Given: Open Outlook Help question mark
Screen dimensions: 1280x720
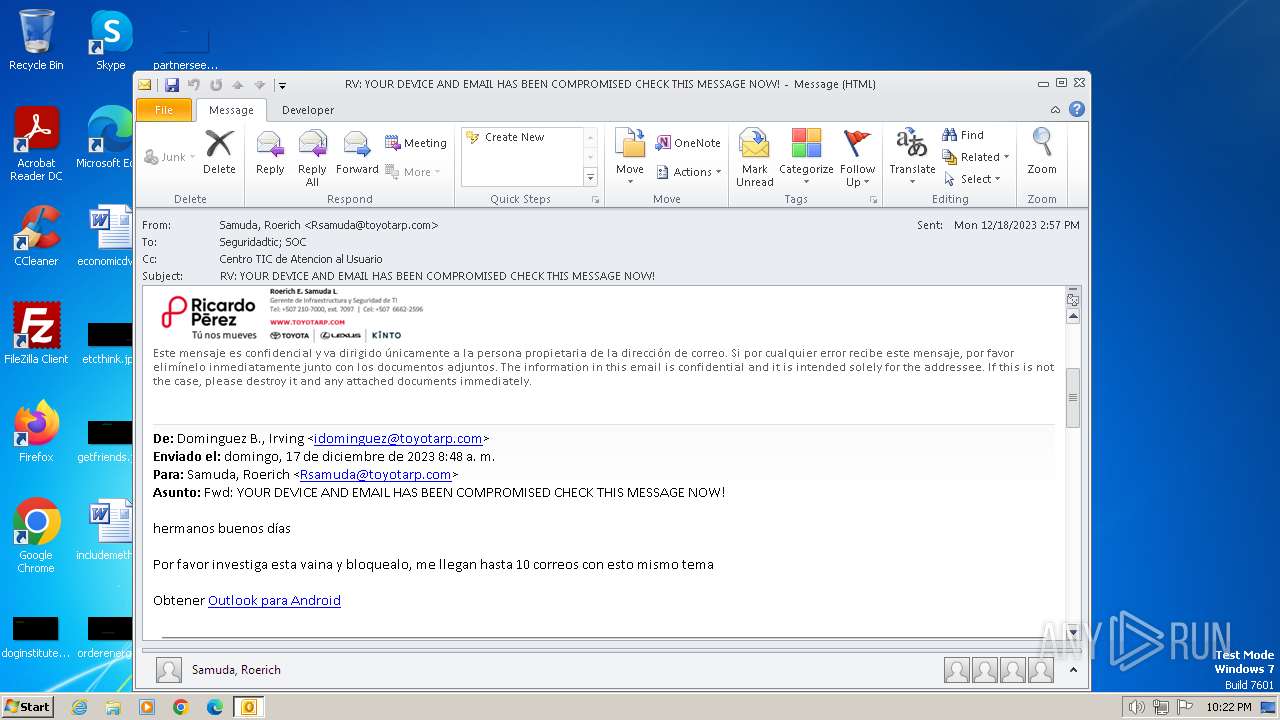Looking at the screenshot, I should [x=1077, y=109].
